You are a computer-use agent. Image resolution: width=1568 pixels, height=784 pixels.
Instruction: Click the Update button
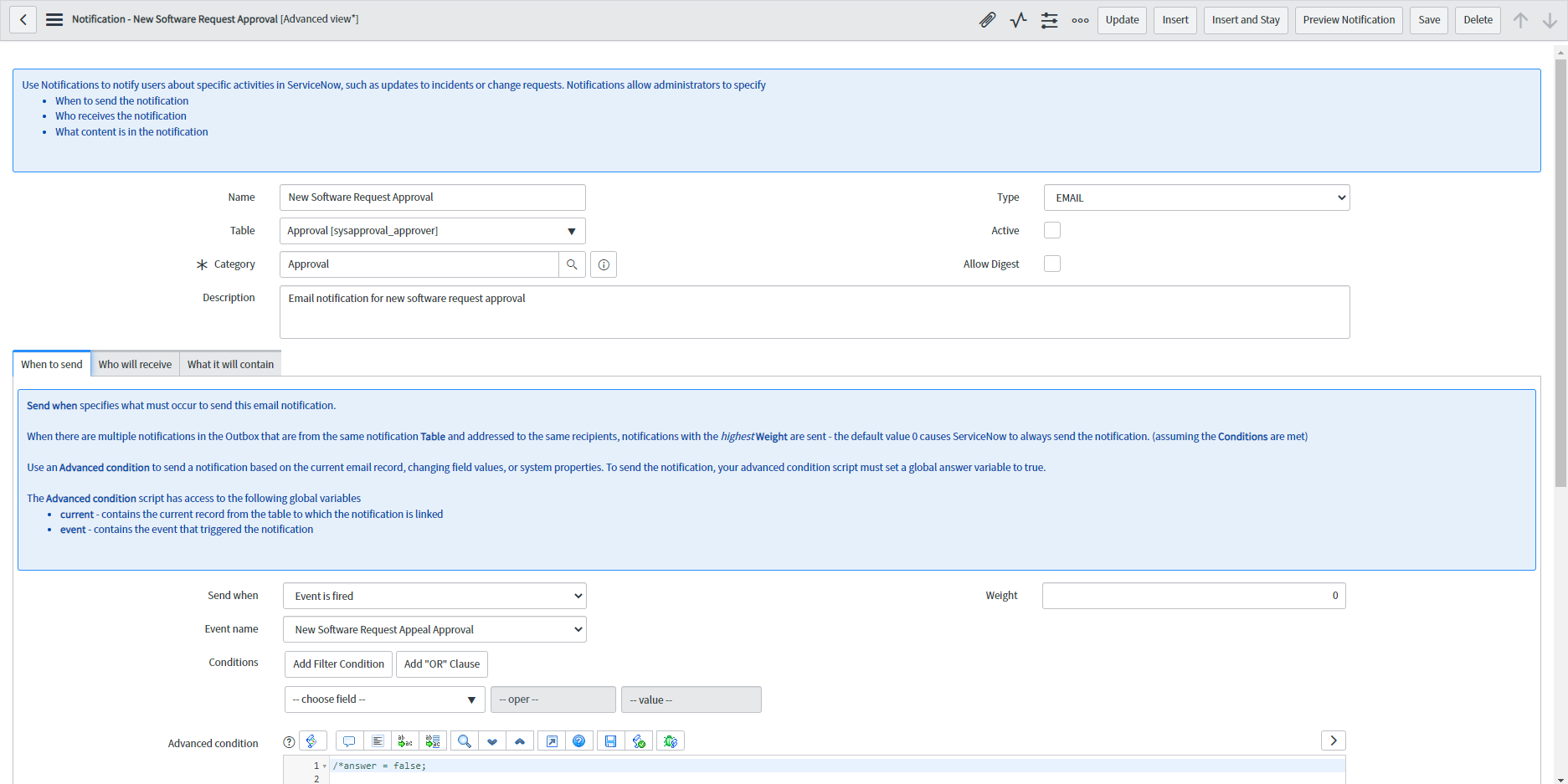[1122, 20]
